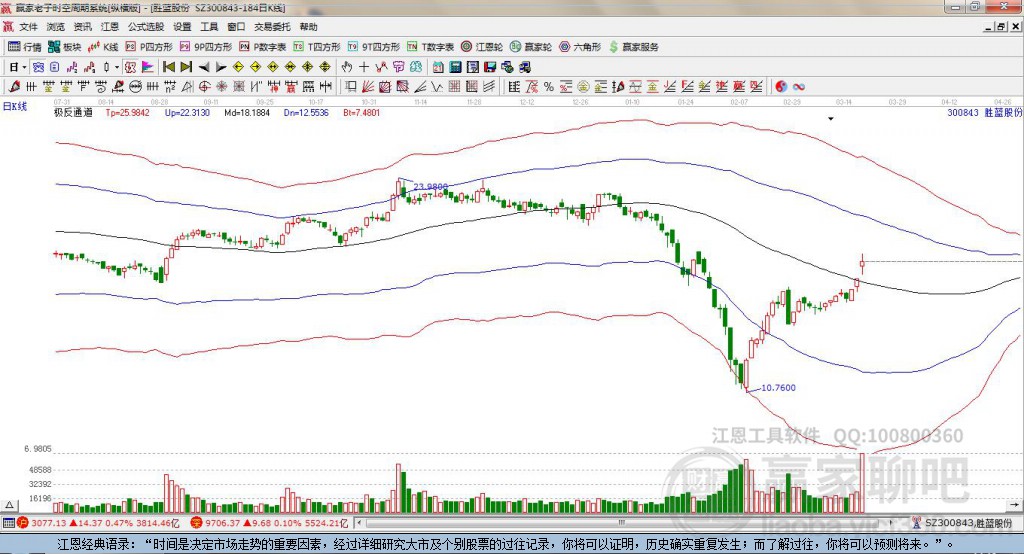Click the small black triangle chart marker
Viewport: 1024px width, 554px height.
(831, 119)
